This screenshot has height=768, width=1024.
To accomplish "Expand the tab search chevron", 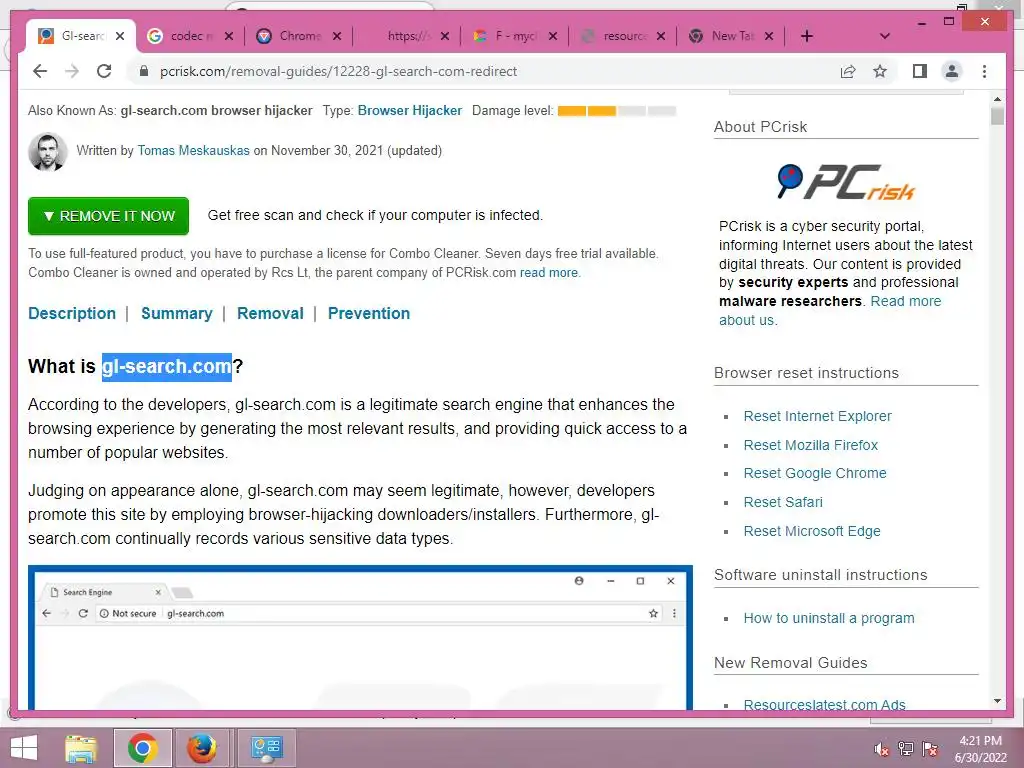I will click(884, 36).
